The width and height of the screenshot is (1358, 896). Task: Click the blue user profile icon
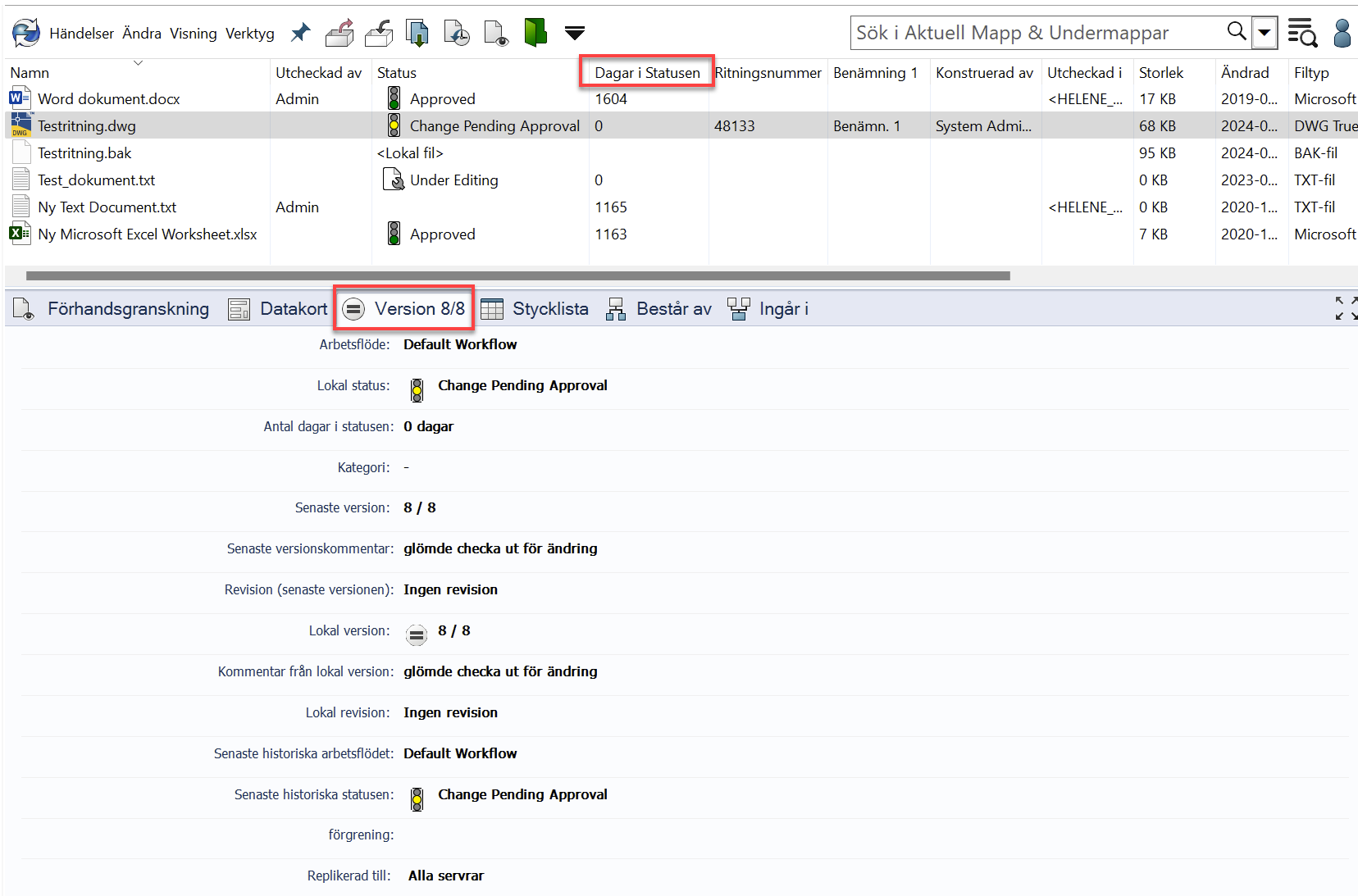coord(1342,33)
